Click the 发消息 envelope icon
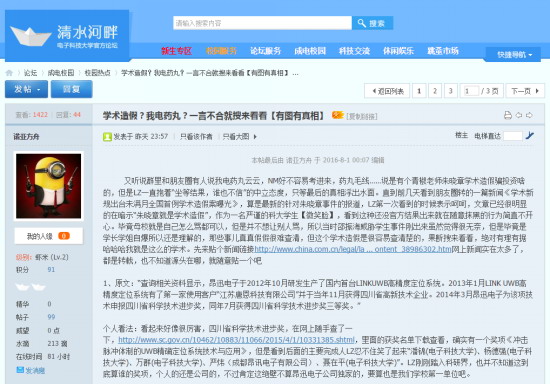 [20, 370]
